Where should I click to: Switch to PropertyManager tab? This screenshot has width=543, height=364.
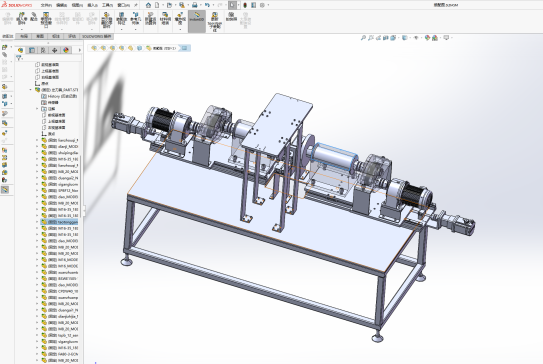(x=32, y=50)
